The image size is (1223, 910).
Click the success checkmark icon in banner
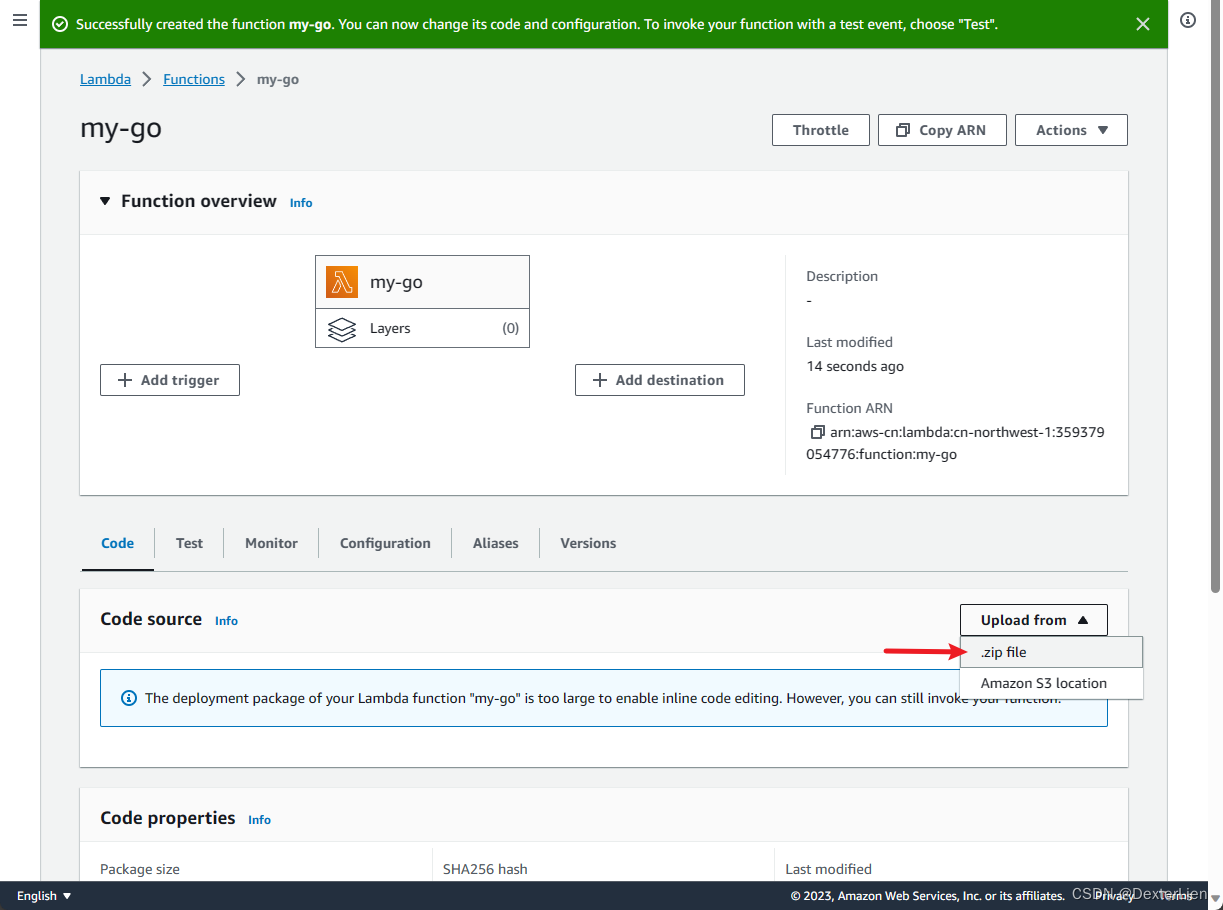tap(61, 24)
